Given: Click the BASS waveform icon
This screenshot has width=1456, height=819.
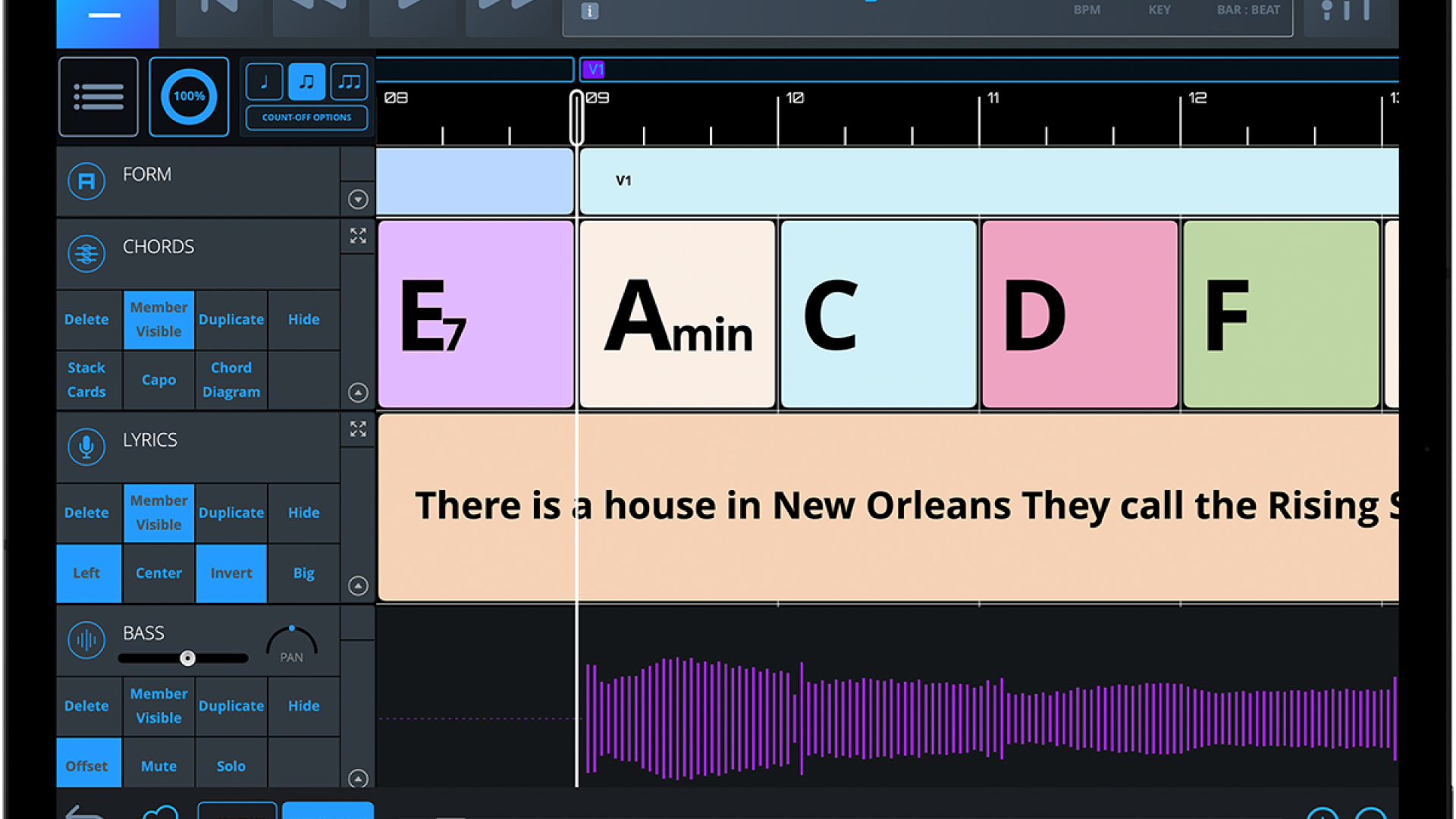Looking at the screenshot, I should click(86, 640).
